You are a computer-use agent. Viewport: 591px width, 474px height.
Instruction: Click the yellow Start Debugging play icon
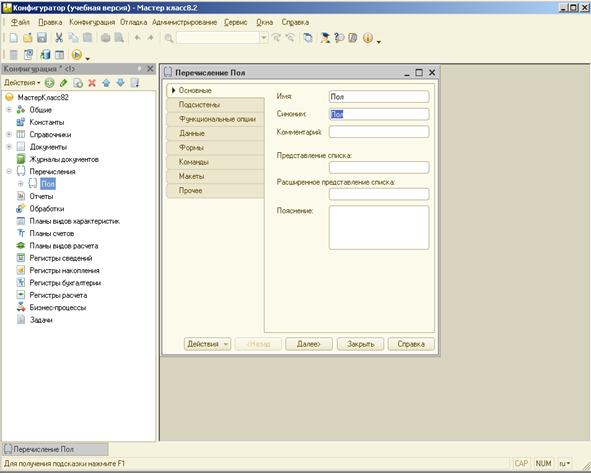pos(77,55)
